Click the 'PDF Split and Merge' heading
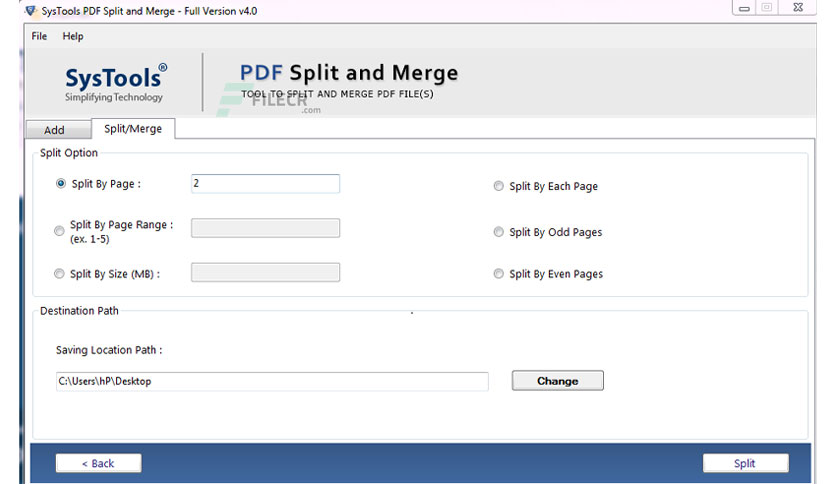 coord(349,72)
